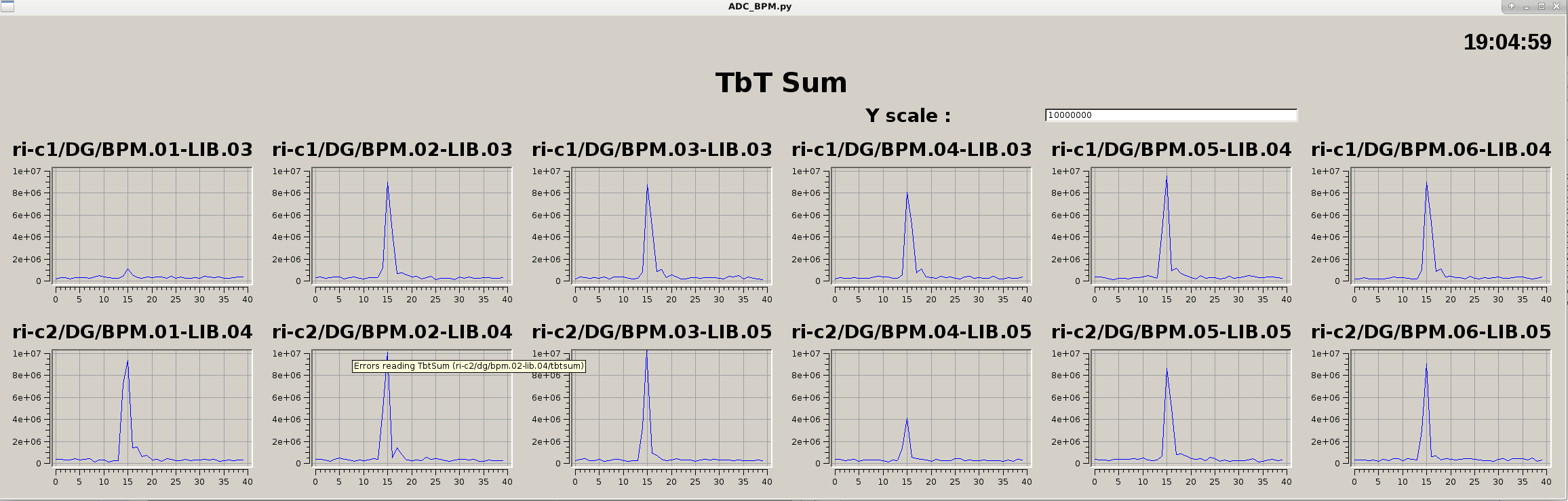
Task: Maximize the ADC_BPM.py window
Action: [x=1542, y=7]
